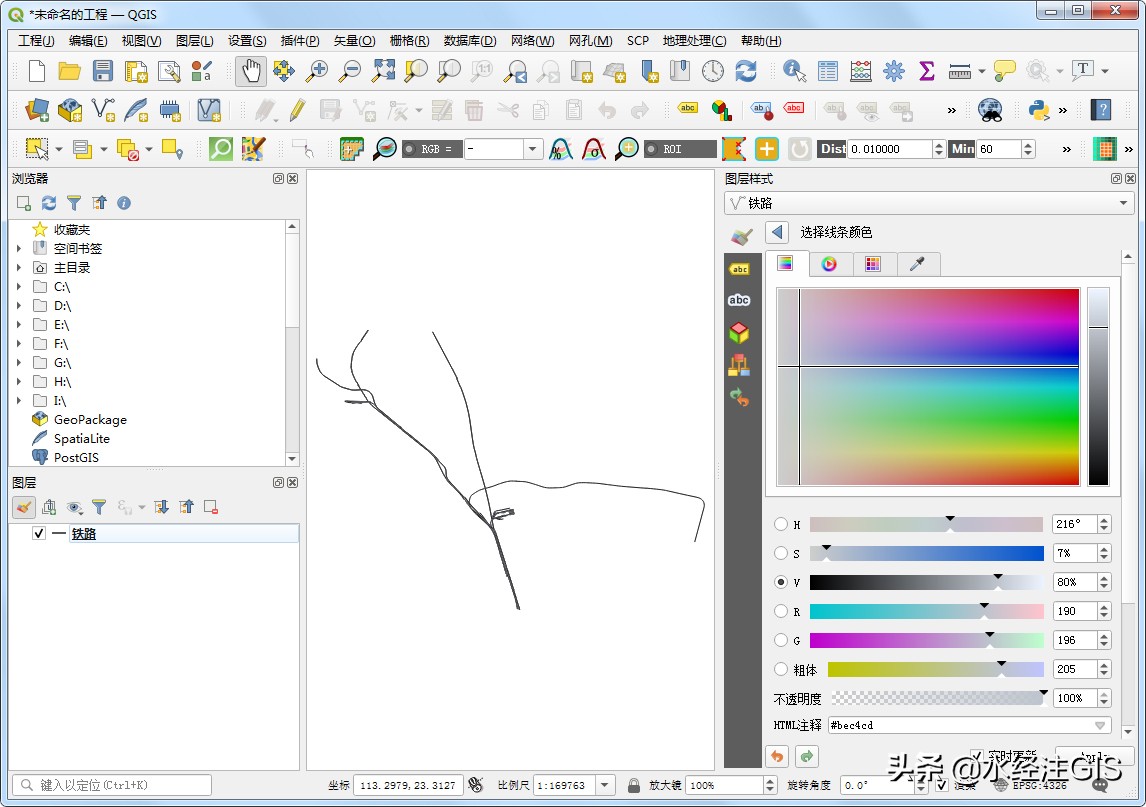Open the 矢量(O) menu
The height and width of the screenshot is (807, 1146).
tap(355, 40)
